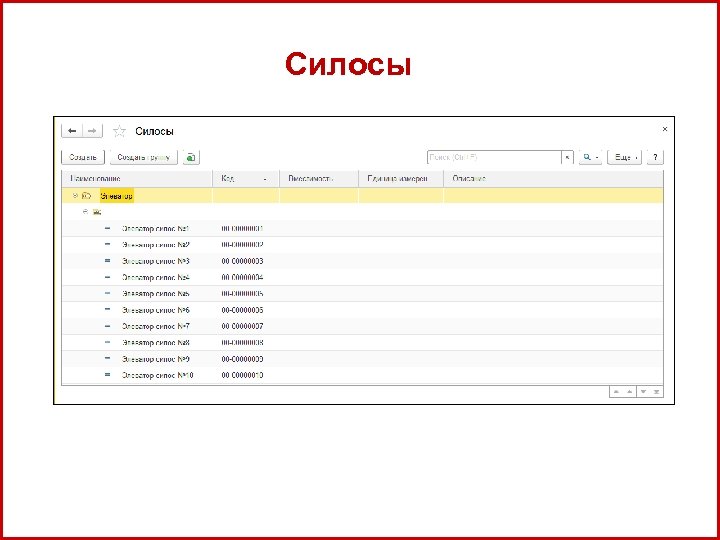Select row Элеватор силос №3
Image resolution: width=720 pixels, height=540 pixels.
click(x=362, y=261)
